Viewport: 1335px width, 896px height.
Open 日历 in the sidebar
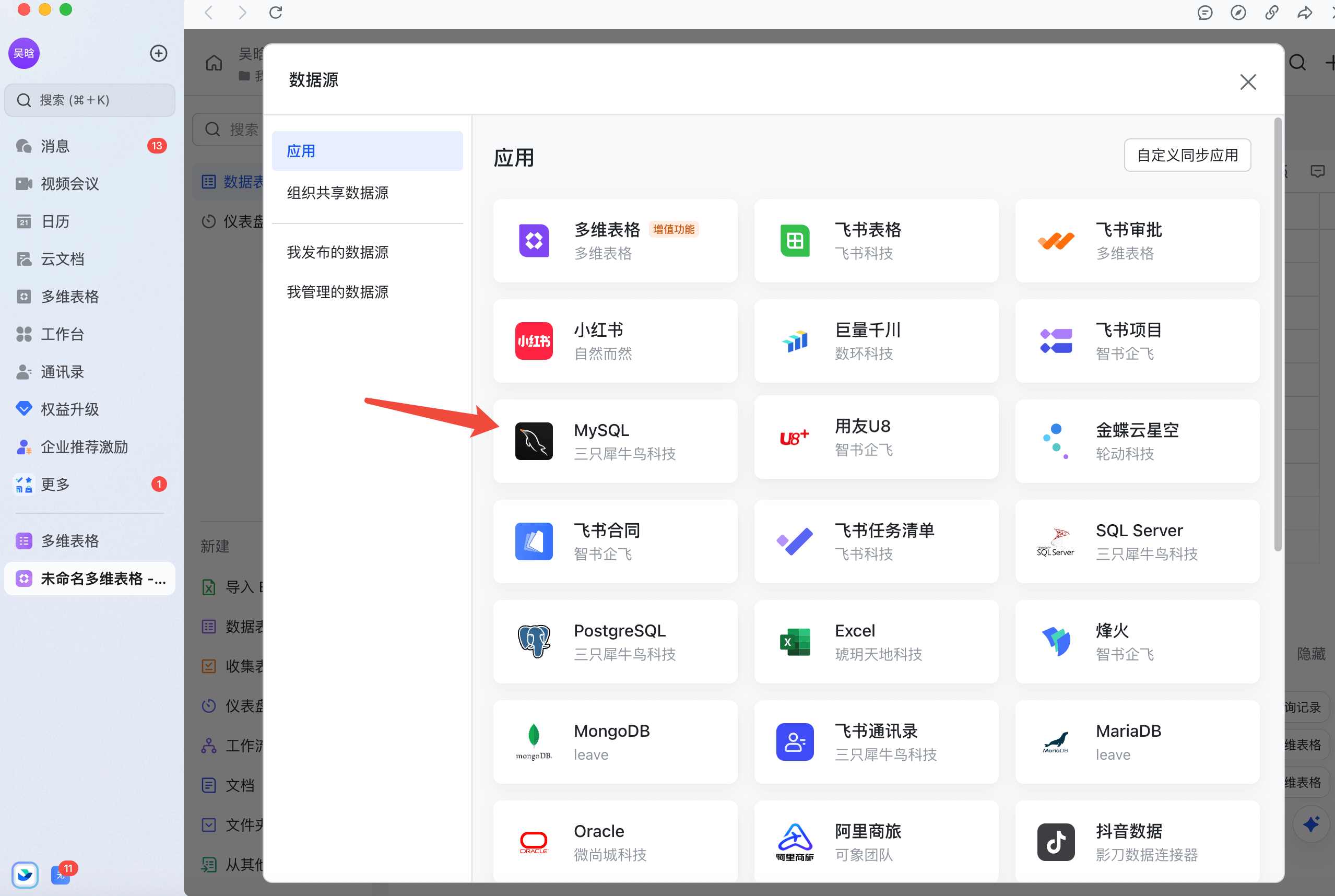pos(90,222)
